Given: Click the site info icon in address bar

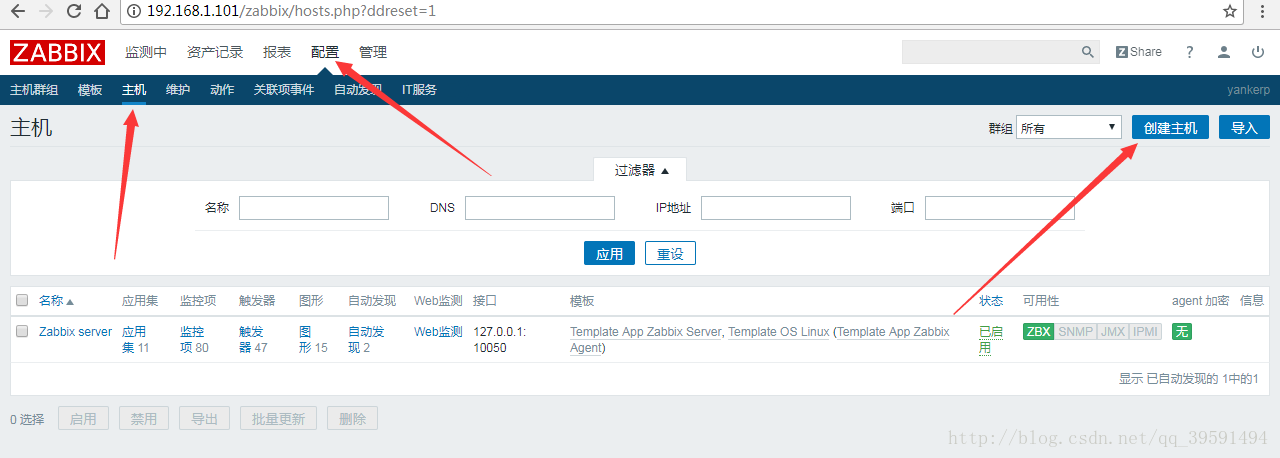Looking at the screenshot, I should [x=133, y=12].
